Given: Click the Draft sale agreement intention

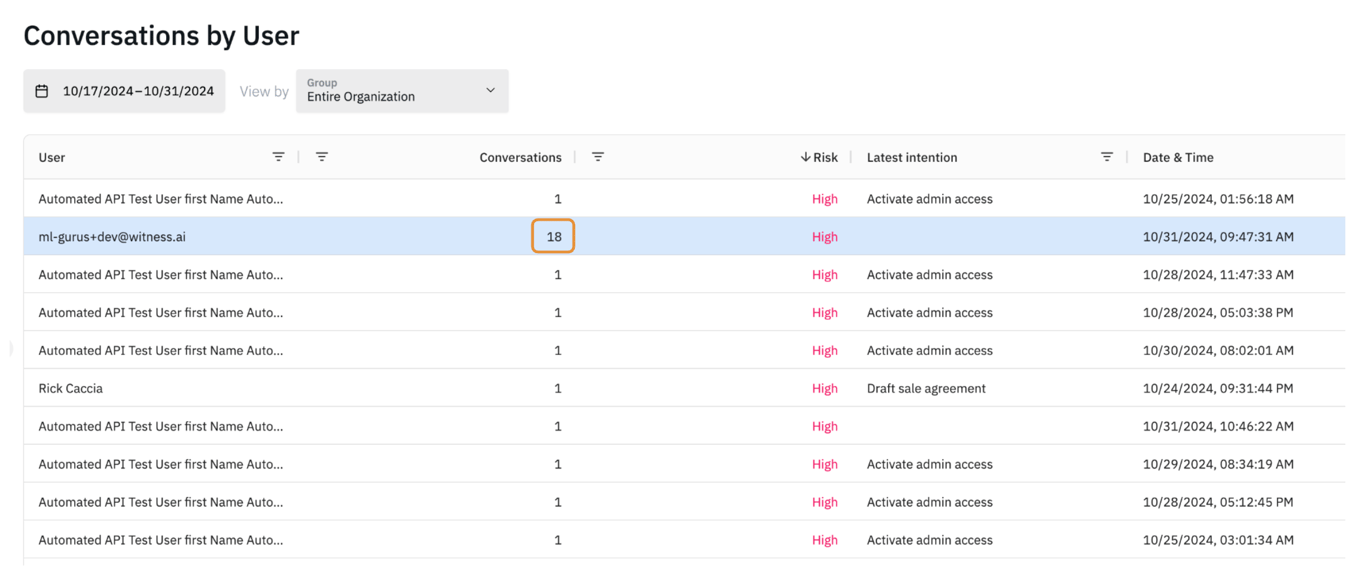Looking at the screenshot, I should click(926, 388).
